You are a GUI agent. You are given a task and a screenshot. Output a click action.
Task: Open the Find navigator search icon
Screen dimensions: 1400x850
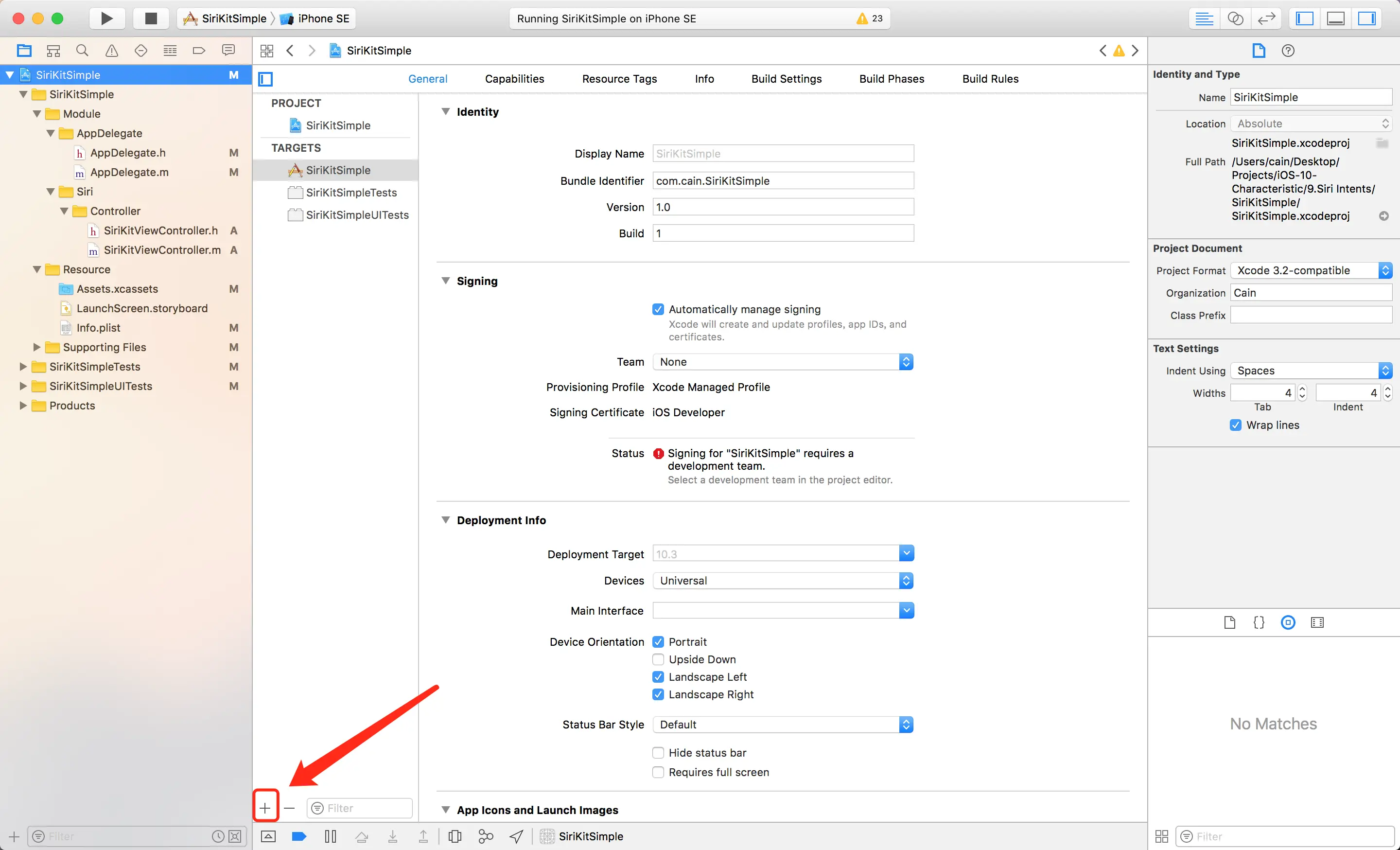[82, 51]
